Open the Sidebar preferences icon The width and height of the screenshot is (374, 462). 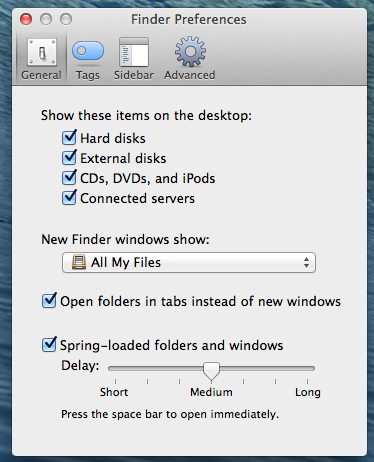click(134, 52)
